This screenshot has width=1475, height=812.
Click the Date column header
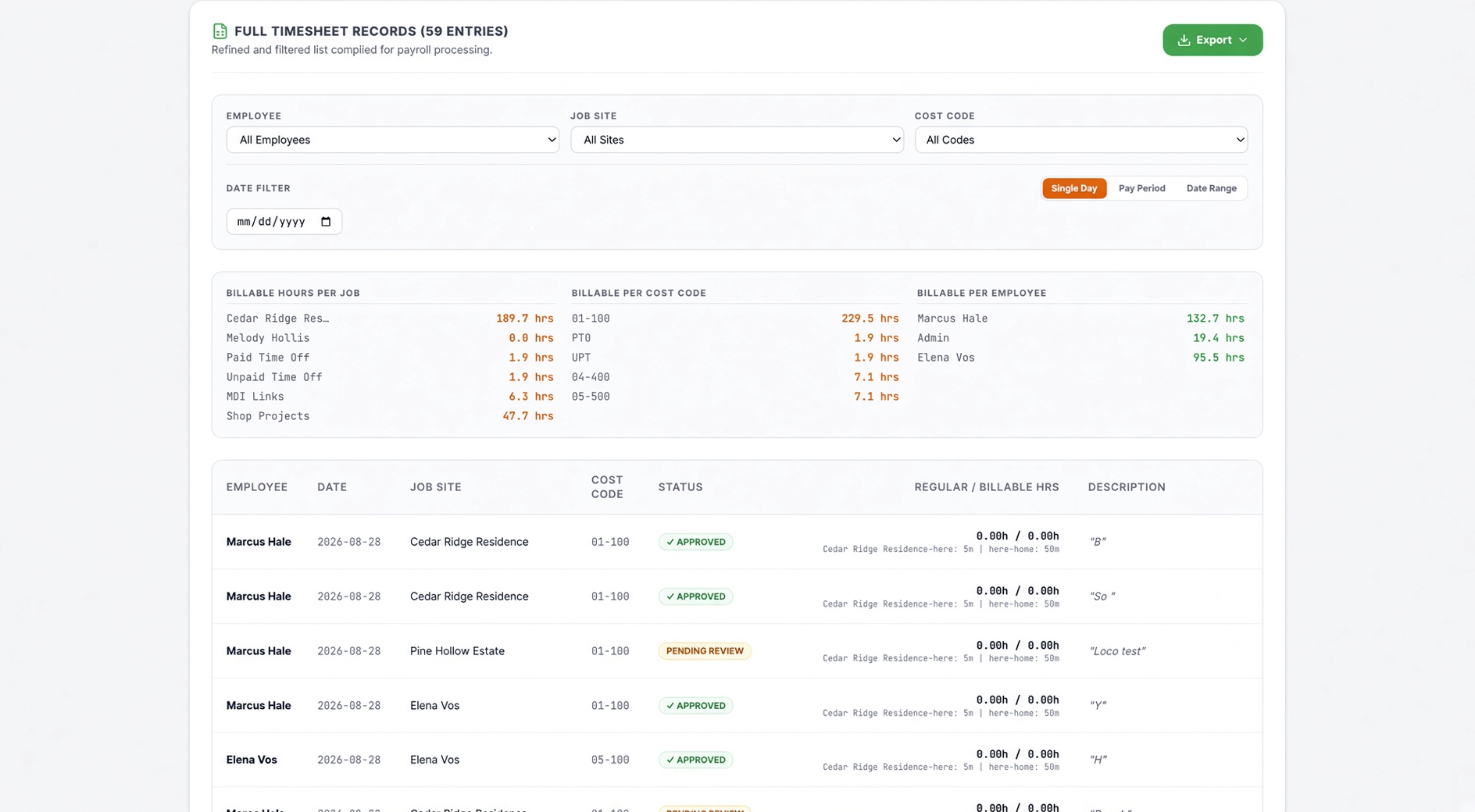[332, 487]
